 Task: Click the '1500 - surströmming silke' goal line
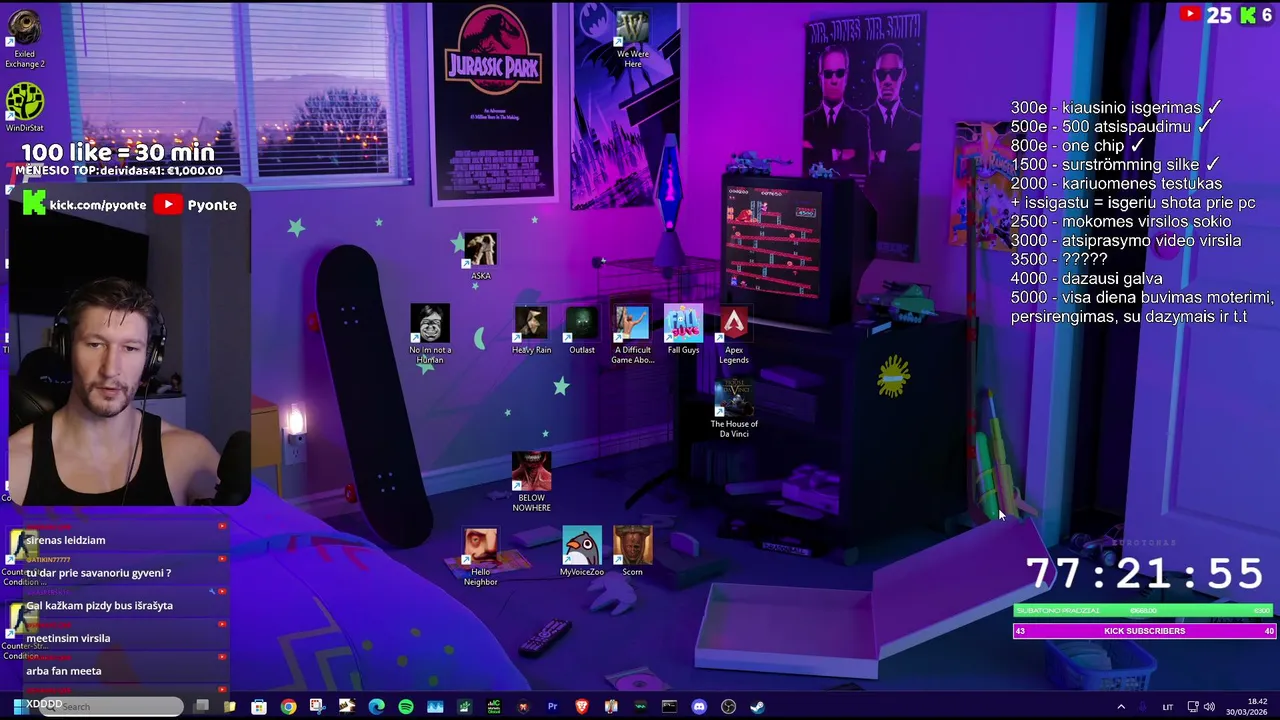[1115, 164]
